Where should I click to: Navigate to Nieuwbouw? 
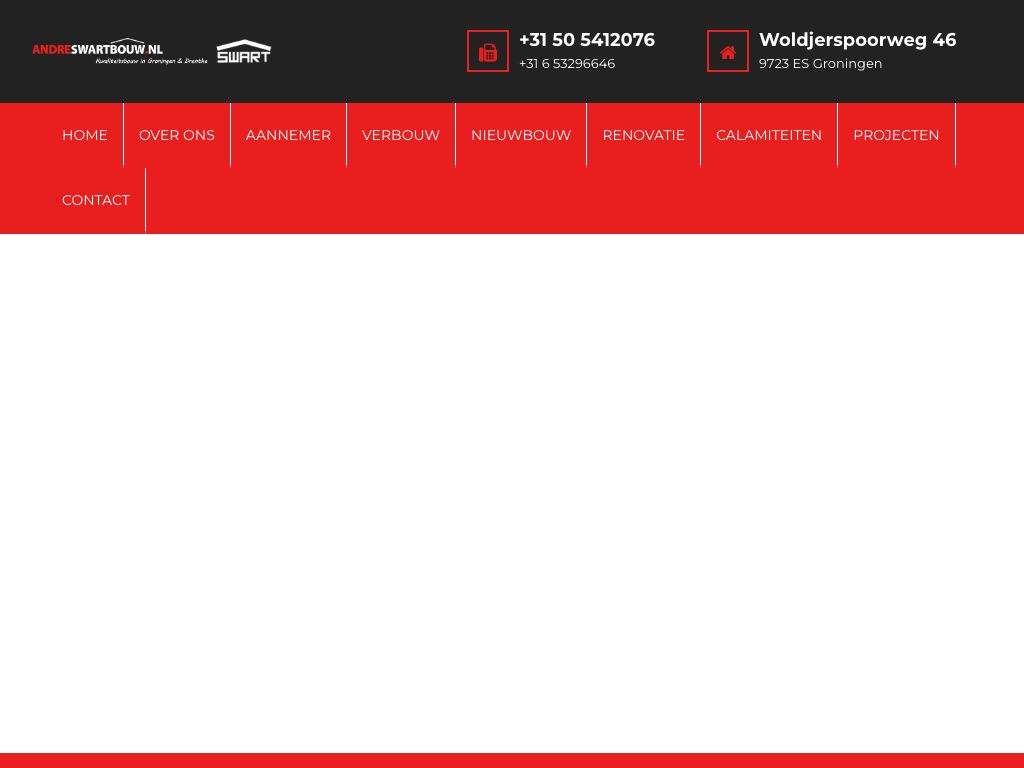[x=521, y=135]
